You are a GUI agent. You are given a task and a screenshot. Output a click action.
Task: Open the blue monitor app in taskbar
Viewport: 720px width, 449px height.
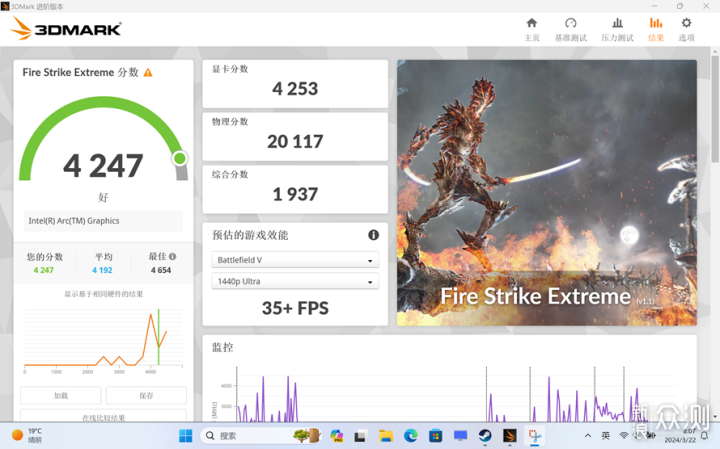[x=460, y=436]
